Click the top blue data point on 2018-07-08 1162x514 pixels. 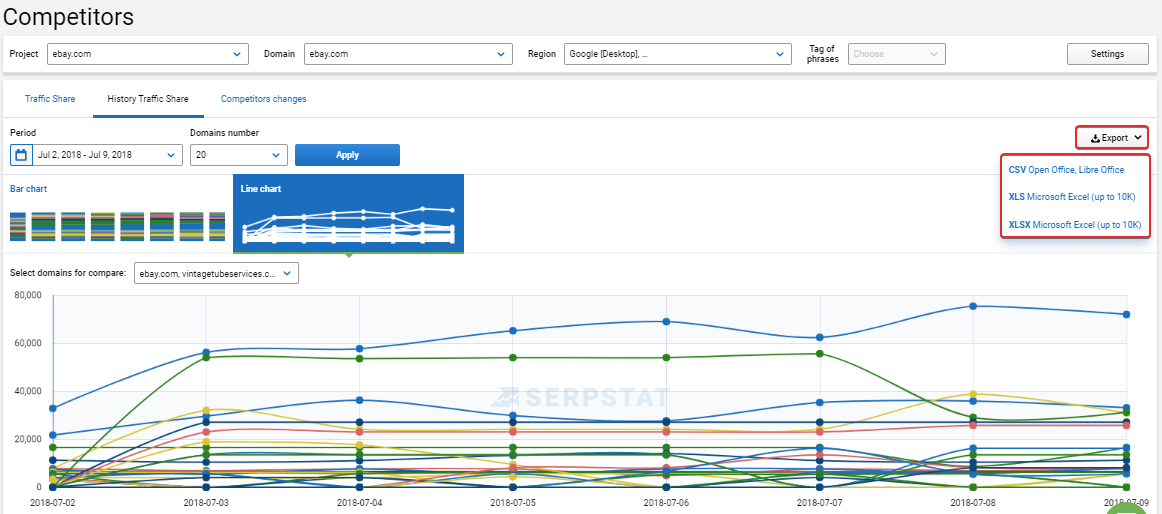(973, 306)
